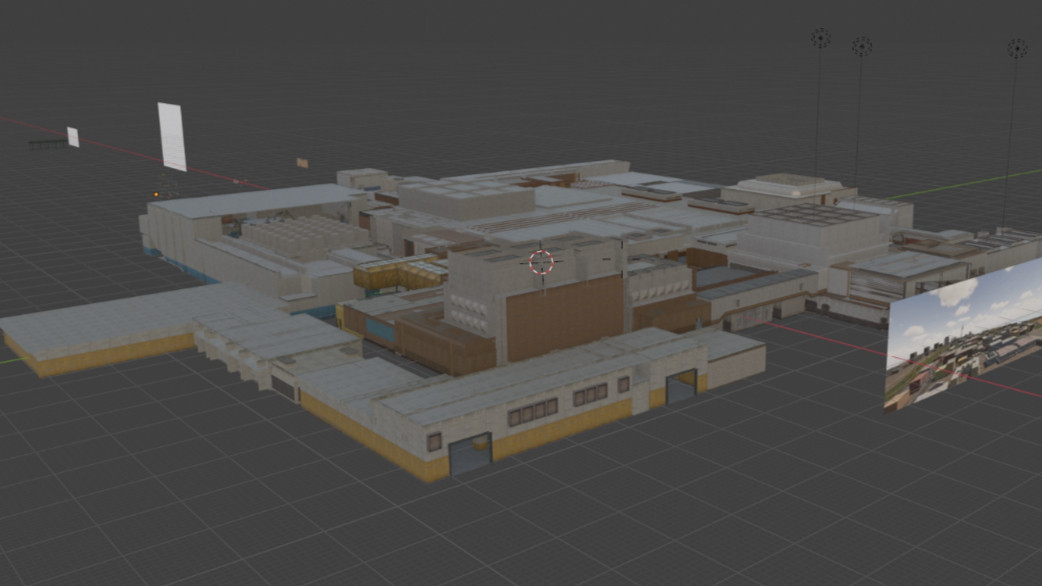
Task: Click the row of four windows
Action: (532, 411)
